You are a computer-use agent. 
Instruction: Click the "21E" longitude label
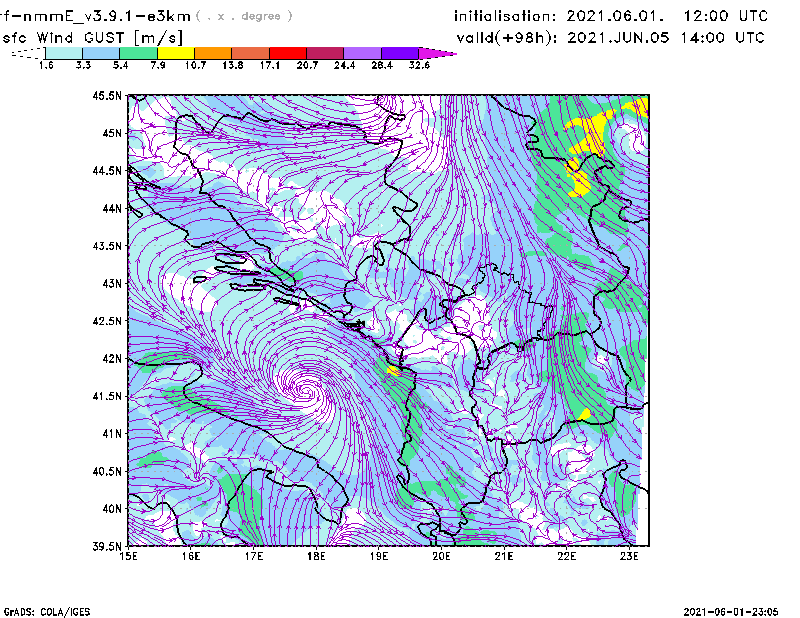(x=504, y=556)
